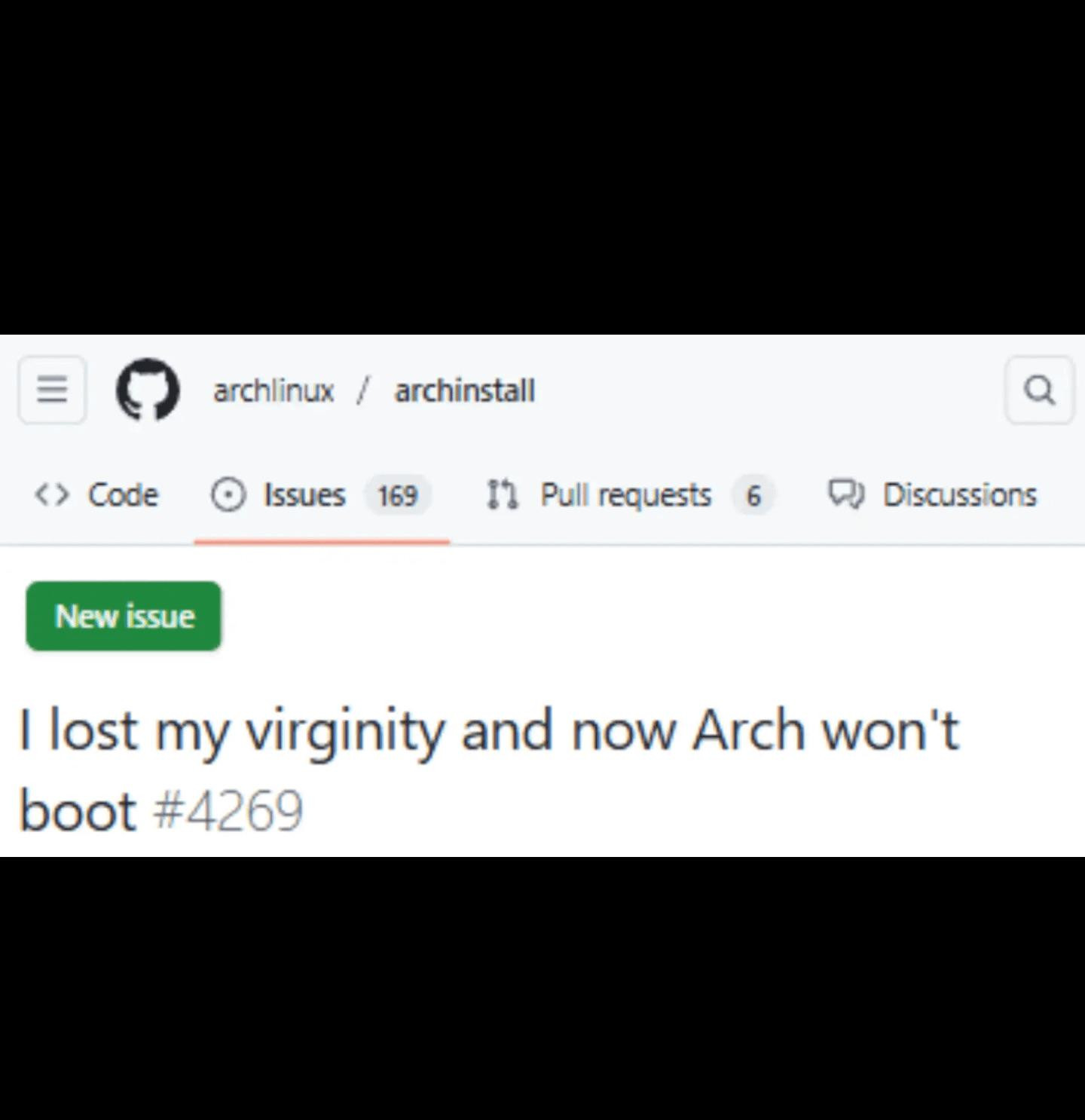Select the Issues tab label
This screenshot has width=1085, height=1120.
pos(304,495)
